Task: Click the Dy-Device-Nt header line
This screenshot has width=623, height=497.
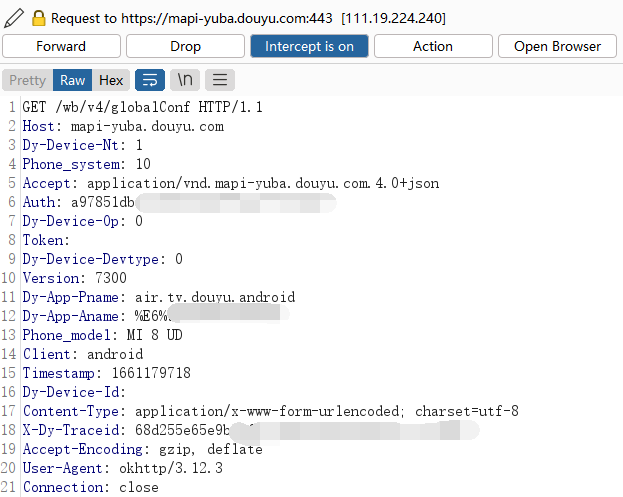Action: tap(82, 145)
